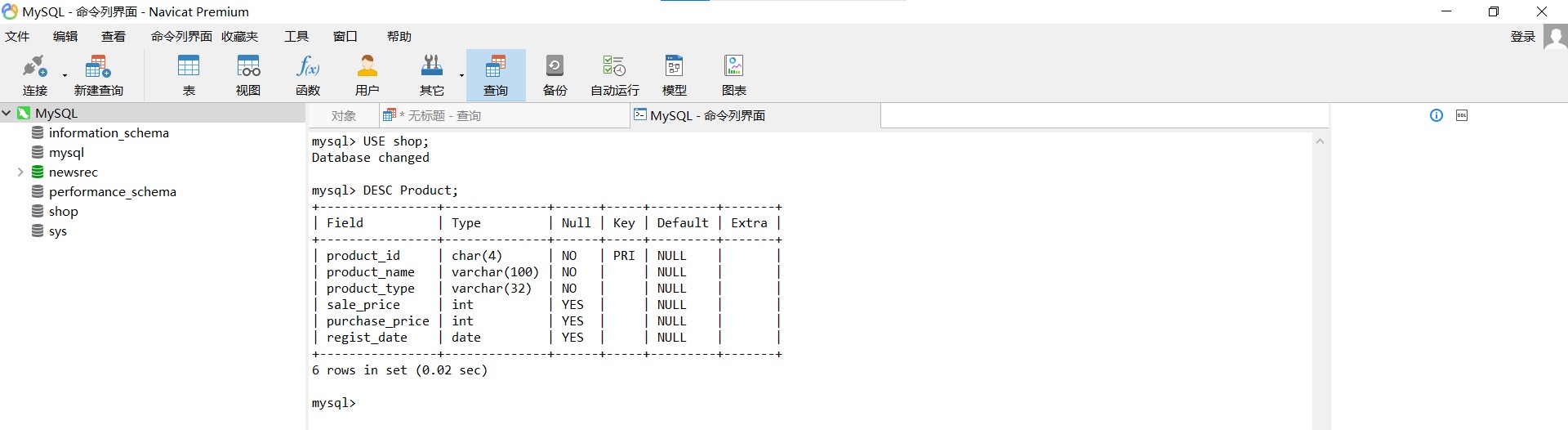Open the 表 (Table) toolbar icon
The height and width of the screenshot is (430, 1568).
coord(189,76)
